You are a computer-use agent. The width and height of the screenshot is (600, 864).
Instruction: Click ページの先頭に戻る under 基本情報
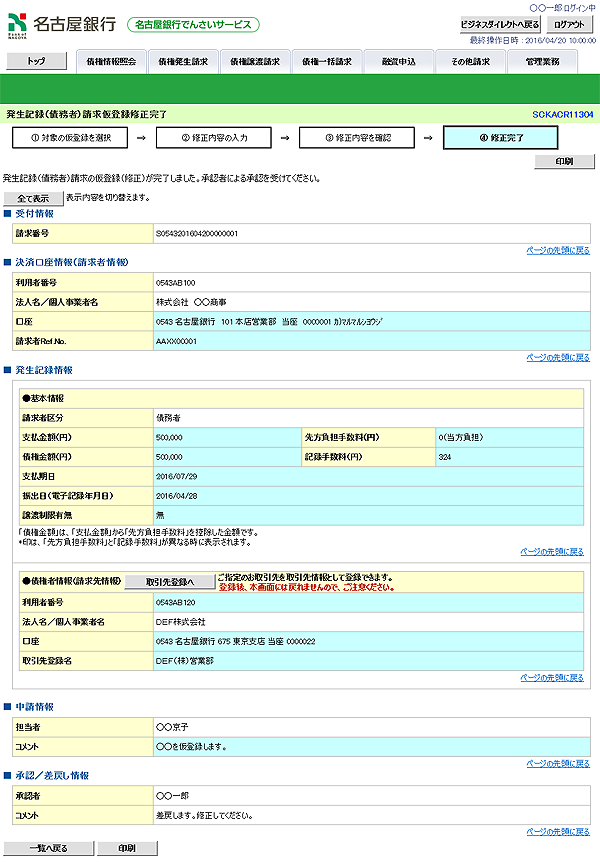point(552,552)
